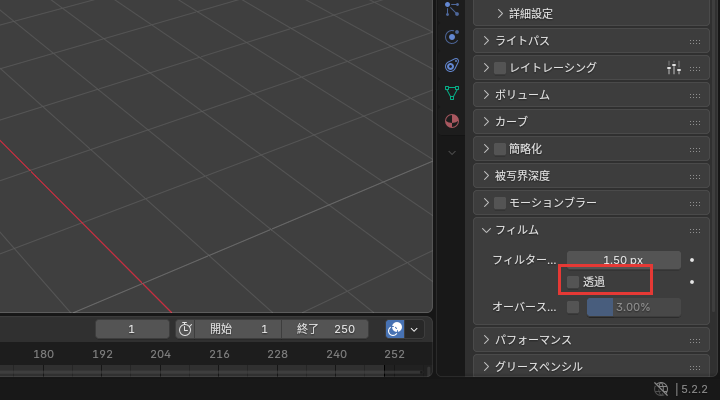Toggle the auto keying playback sync icon
The height and width of the screenshot is (400, 720).
coord(395,329)
